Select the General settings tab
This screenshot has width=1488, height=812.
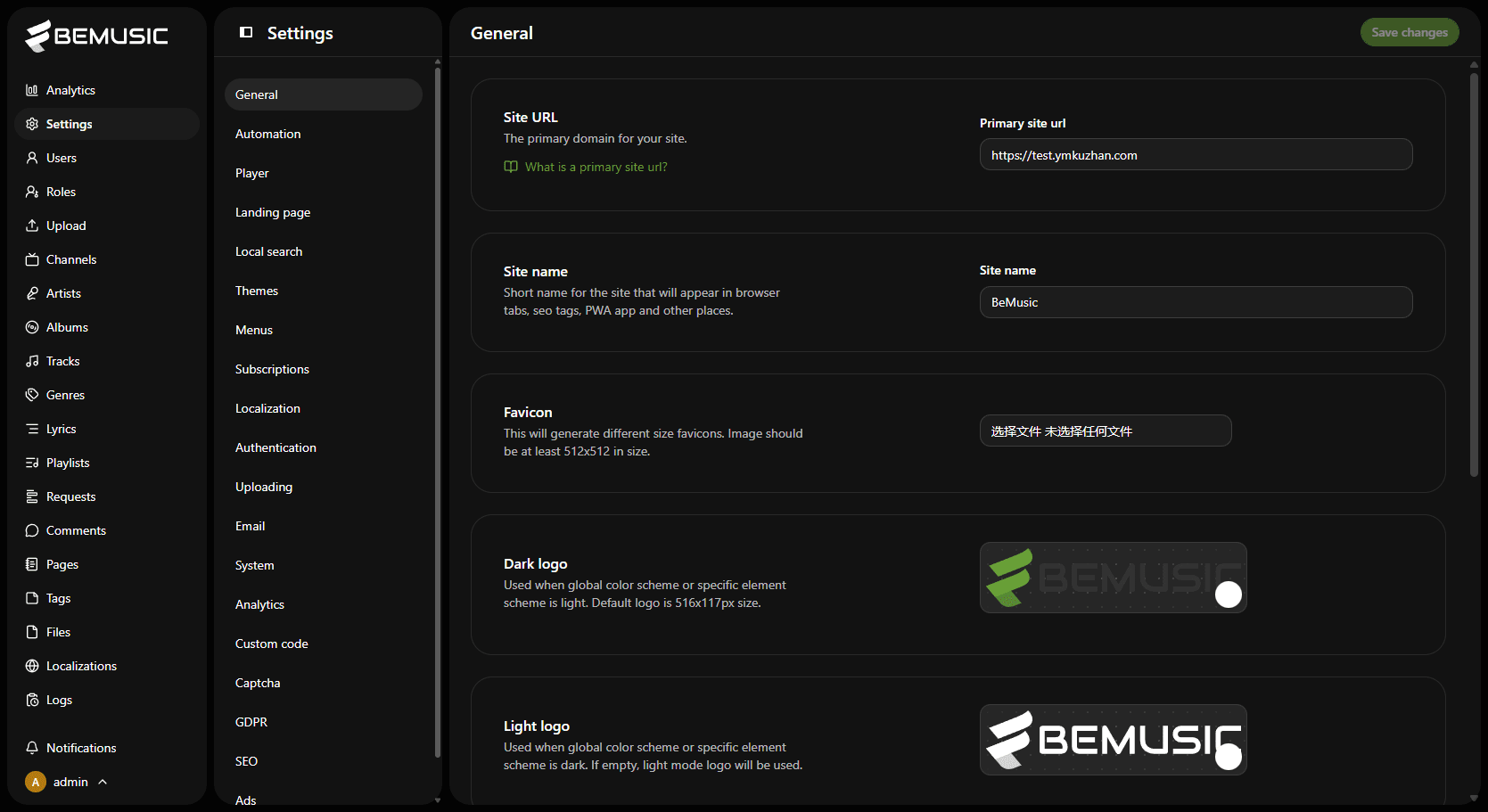tap(324, 94)
